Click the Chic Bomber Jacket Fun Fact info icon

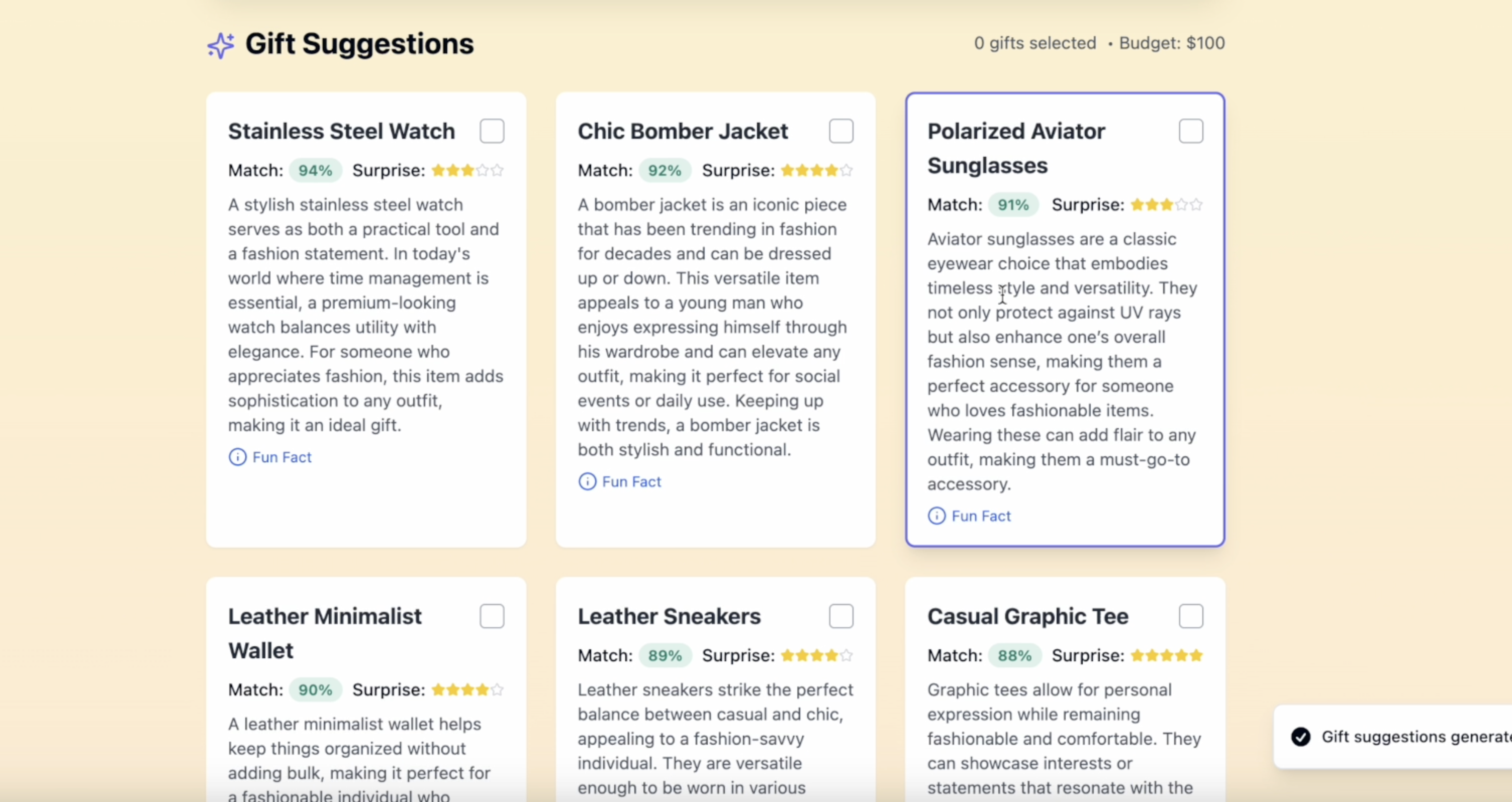point(587,482)
